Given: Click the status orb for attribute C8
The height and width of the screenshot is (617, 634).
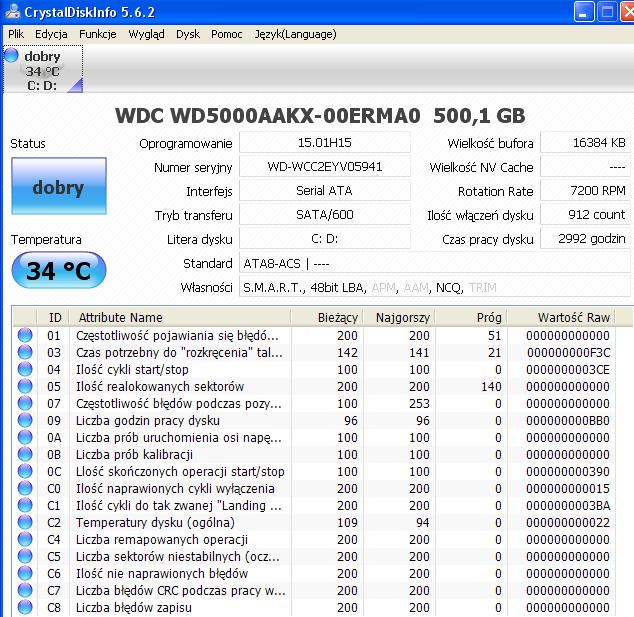Looking at the screenshot, I should coord(25,607).
